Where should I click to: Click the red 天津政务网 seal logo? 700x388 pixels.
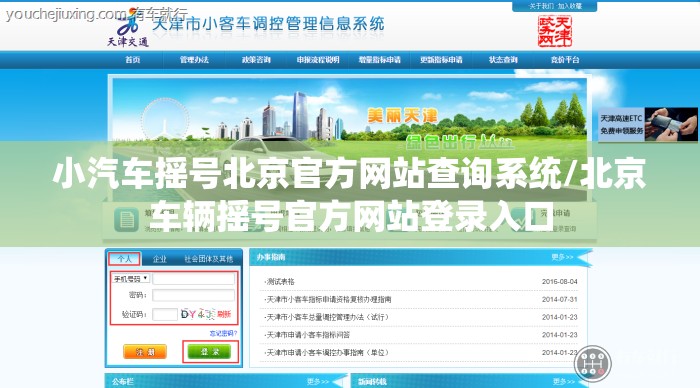pyautogui.click(x=554, y=31)
